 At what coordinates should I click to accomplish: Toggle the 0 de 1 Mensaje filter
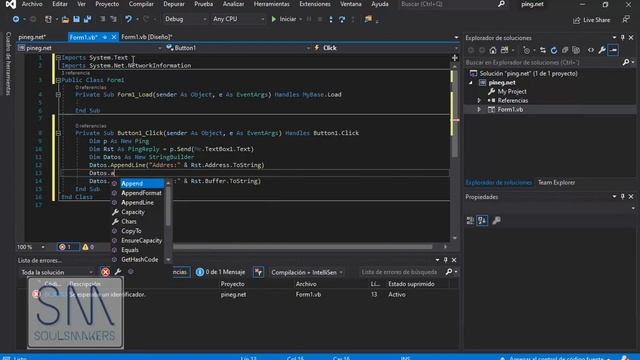pos(220,272)
